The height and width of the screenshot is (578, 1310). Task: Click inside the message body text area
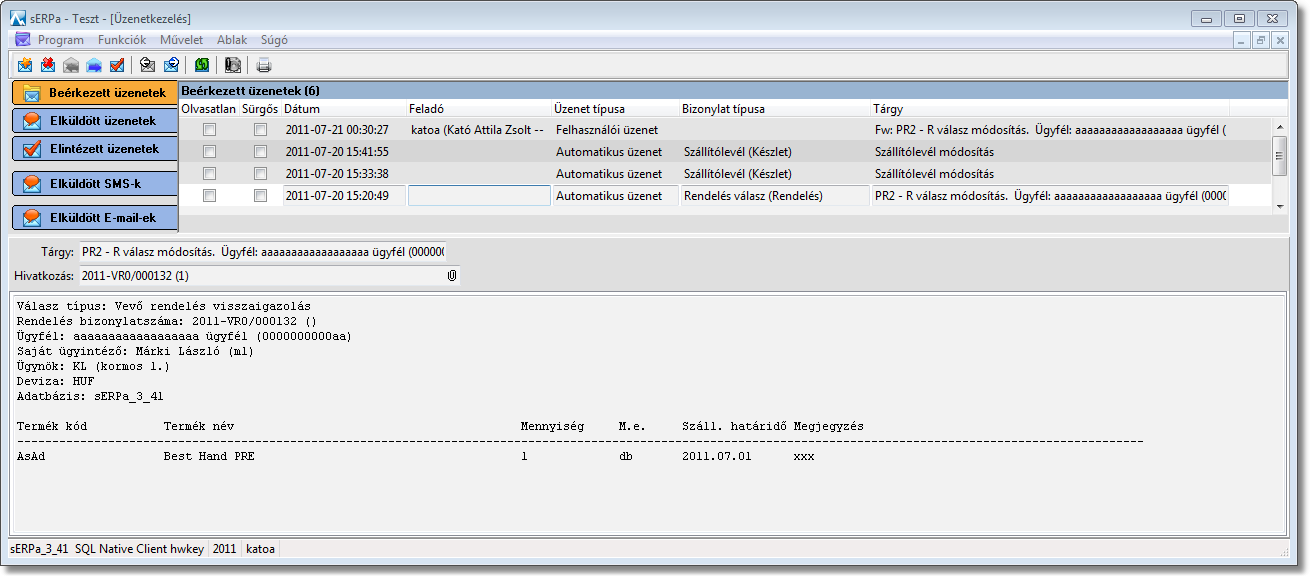tap(648, 412)
